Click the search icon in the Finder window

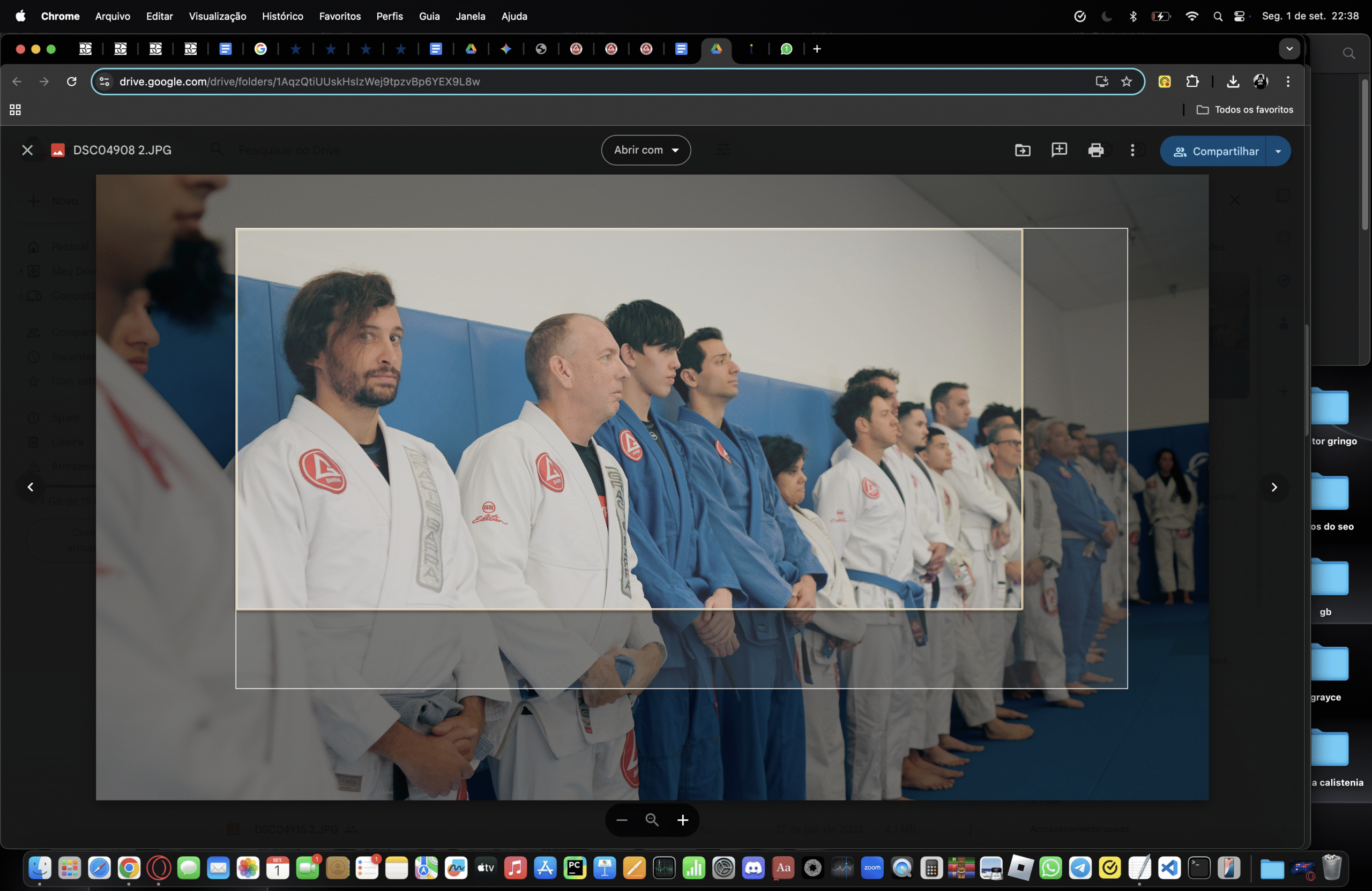pos(1348,54)
